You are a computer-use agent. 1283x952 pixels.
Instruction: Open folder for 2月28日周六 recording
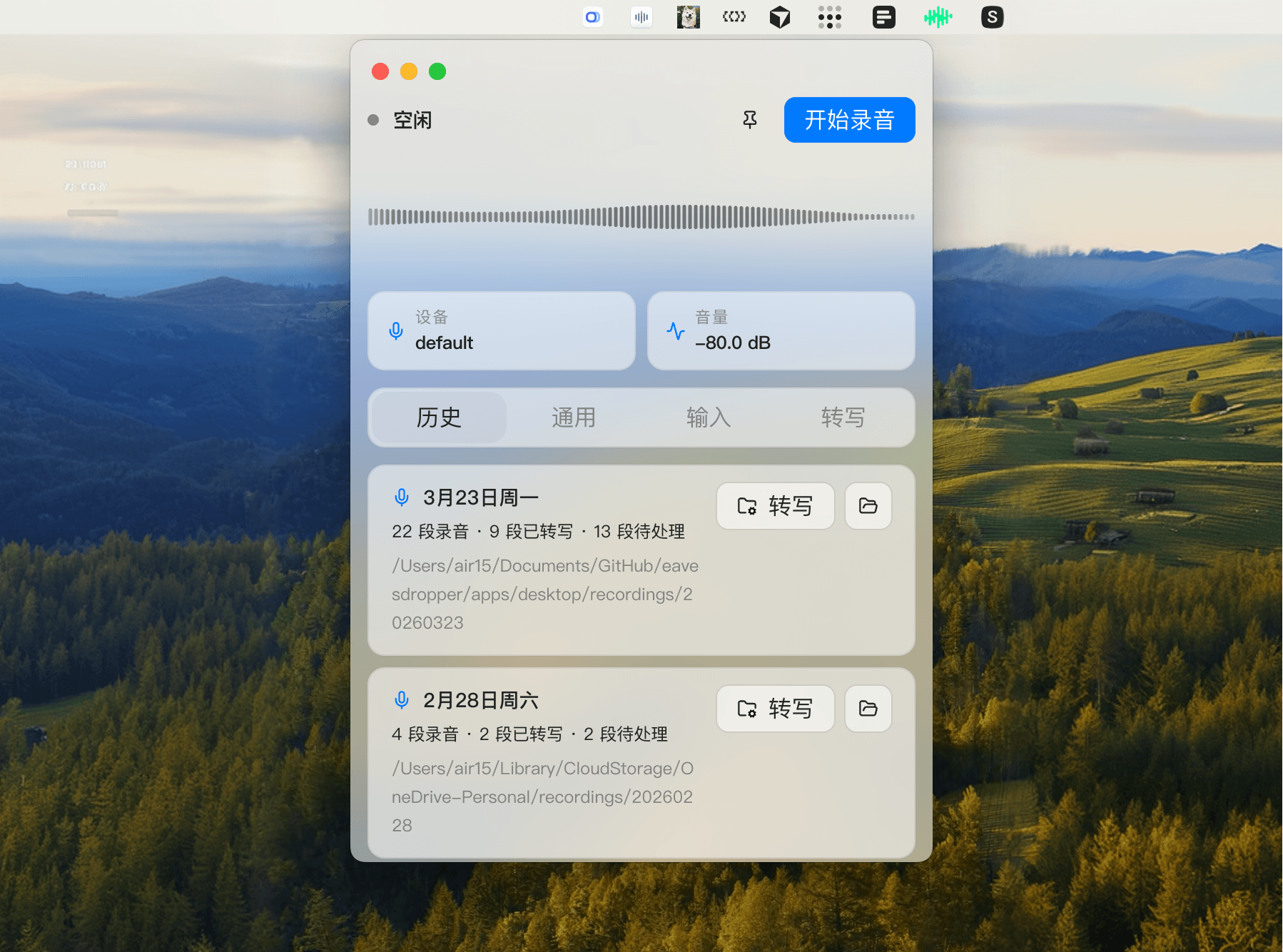[x=868, y=709]
